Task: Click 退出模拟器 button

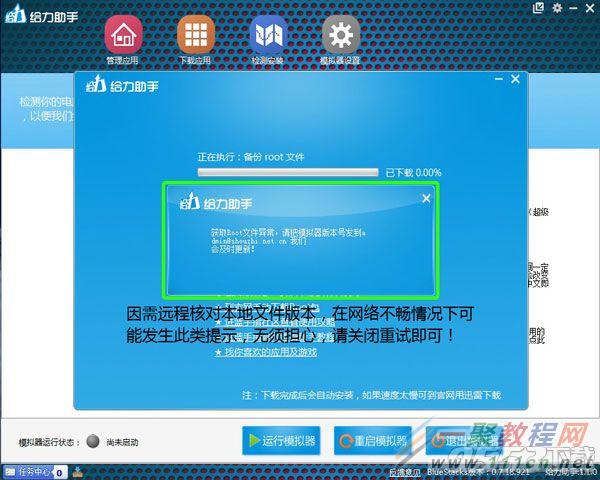Action: pos(464,441)
